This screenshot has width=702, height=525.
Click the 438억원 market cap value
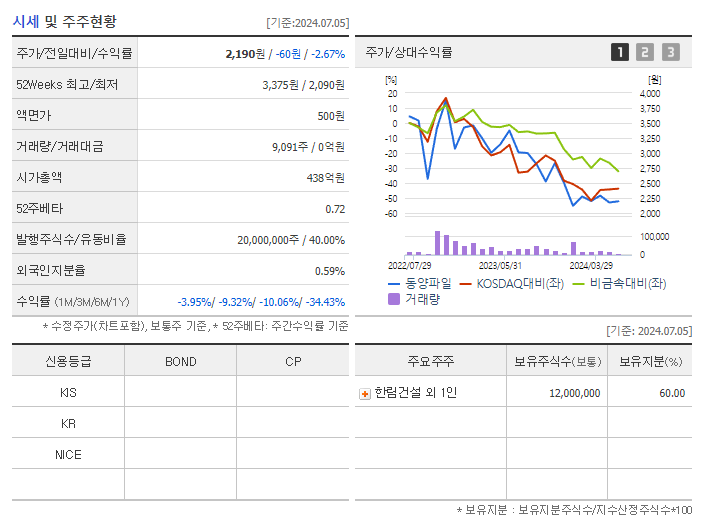325,178
